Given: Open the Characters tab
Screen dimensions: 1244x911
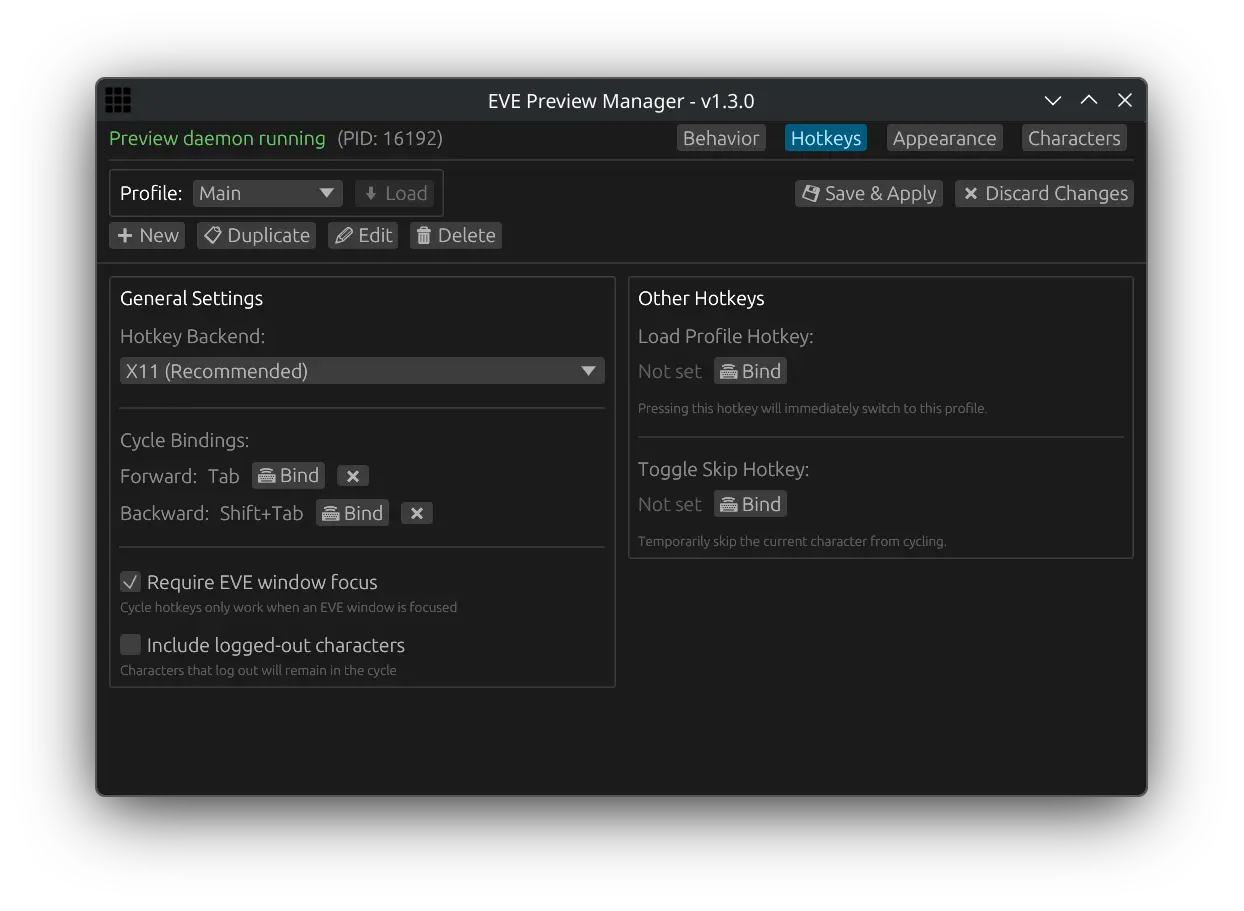Looking at the screenshot, I should (1074, 138).
